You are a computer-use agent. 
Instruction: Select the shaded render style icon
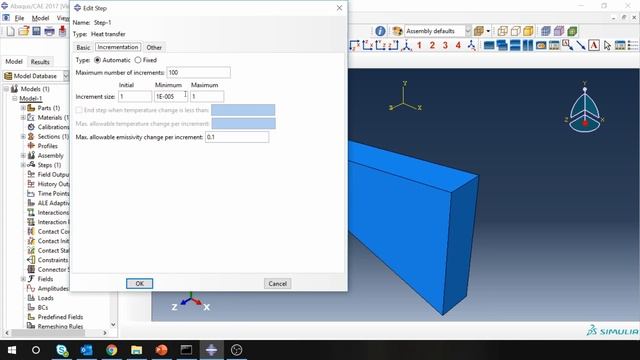[x=528, y=31]
